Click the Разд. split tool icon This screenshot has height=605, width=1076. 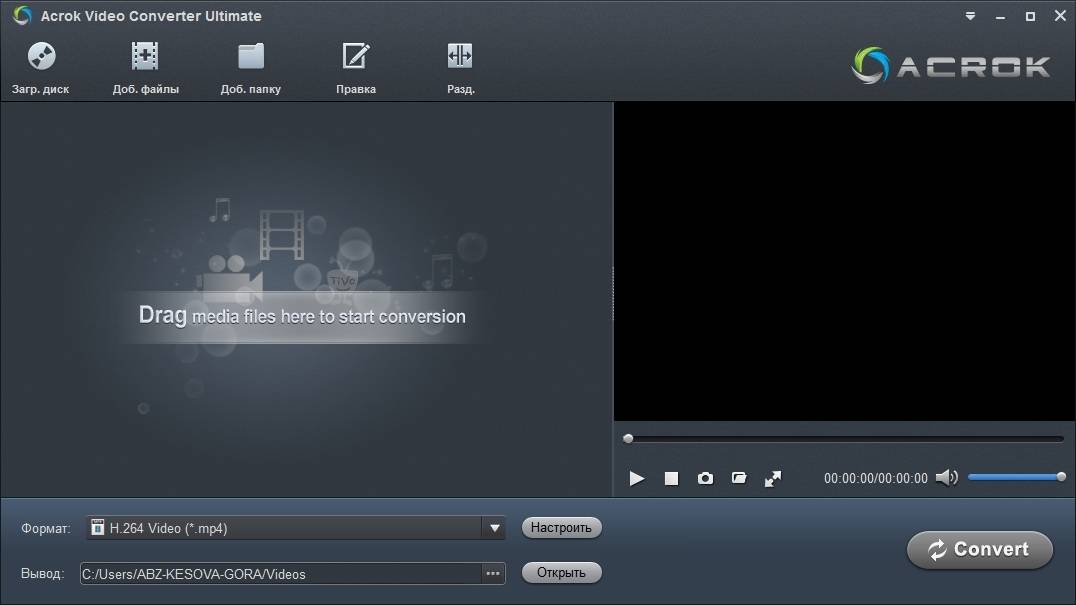tap(460, 56)
